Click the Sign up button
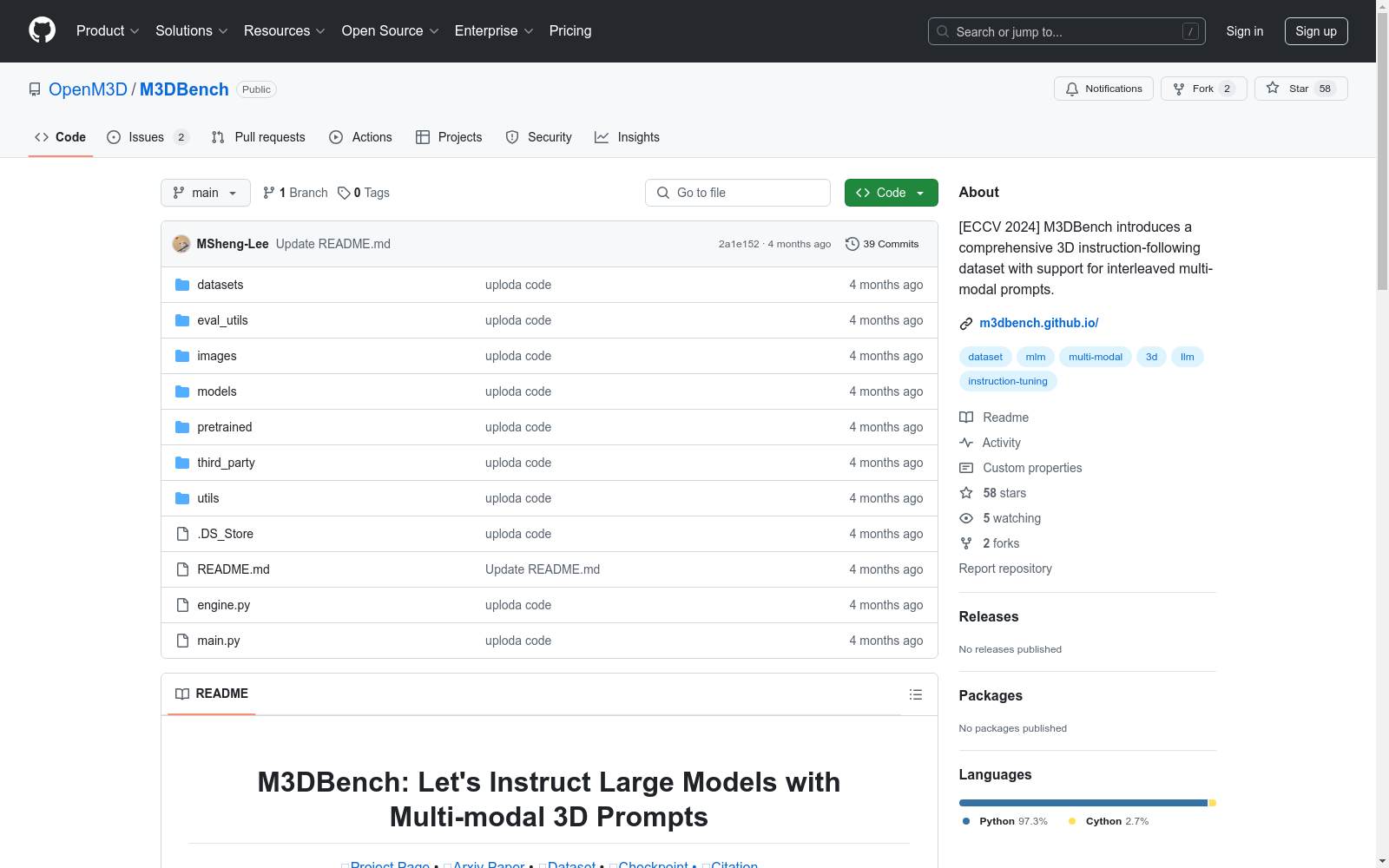 [1316, 31]
